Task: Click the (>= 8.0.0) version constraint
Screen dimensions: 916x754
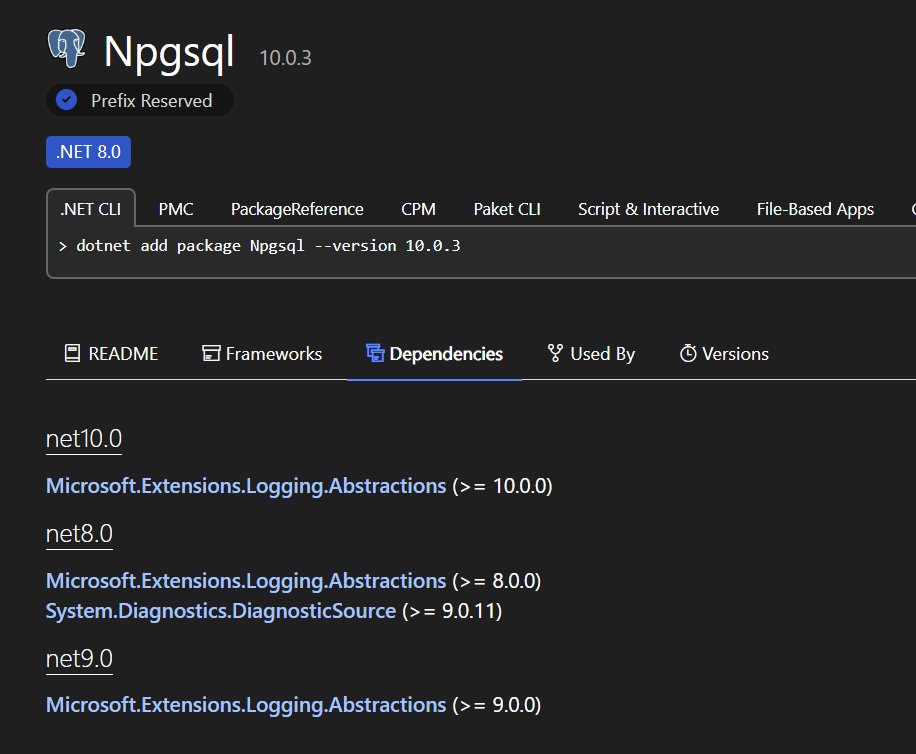Action: click(x=497, y=581)
